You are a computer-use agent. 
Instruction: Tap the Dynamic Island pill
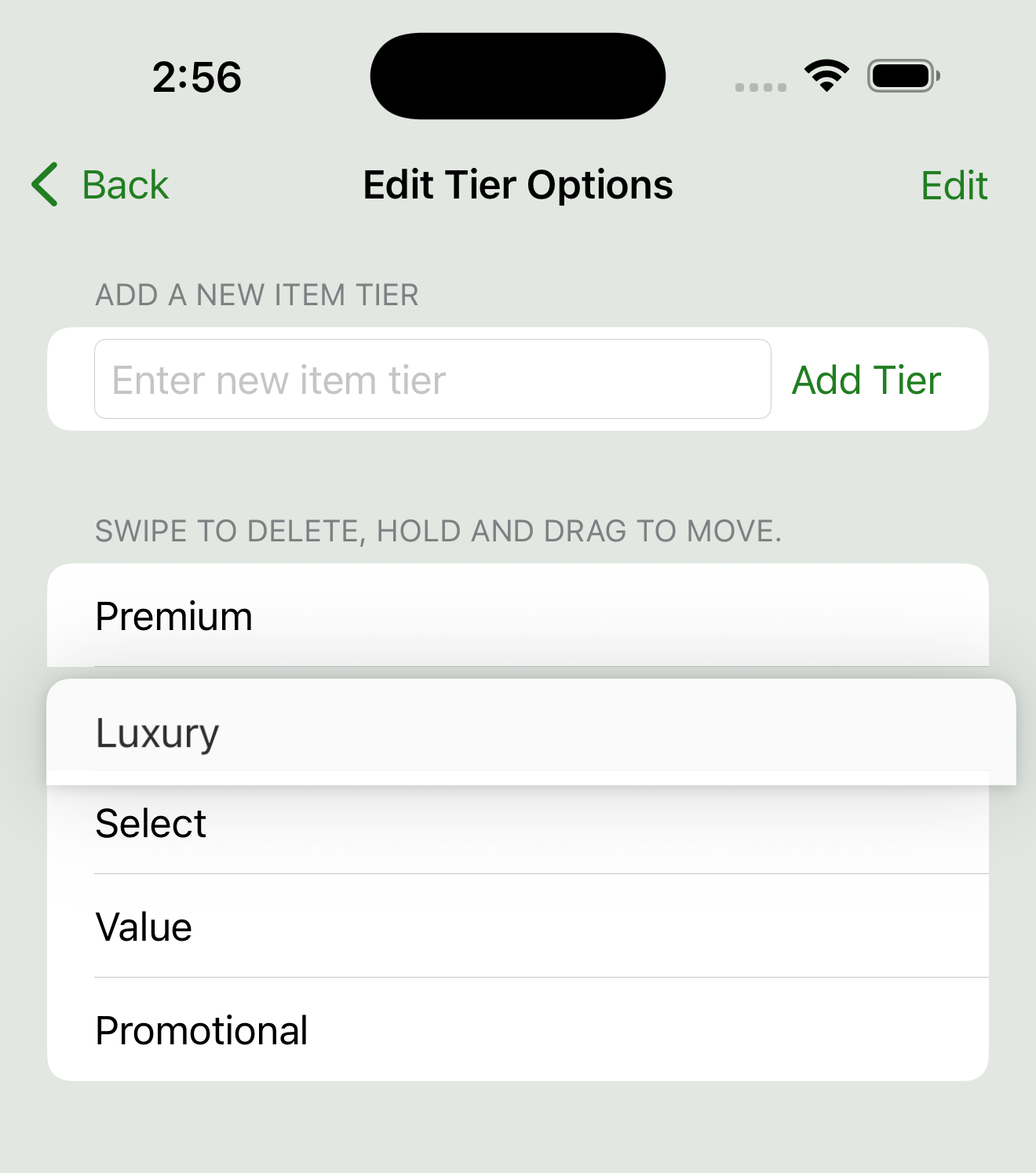(518, 76)
